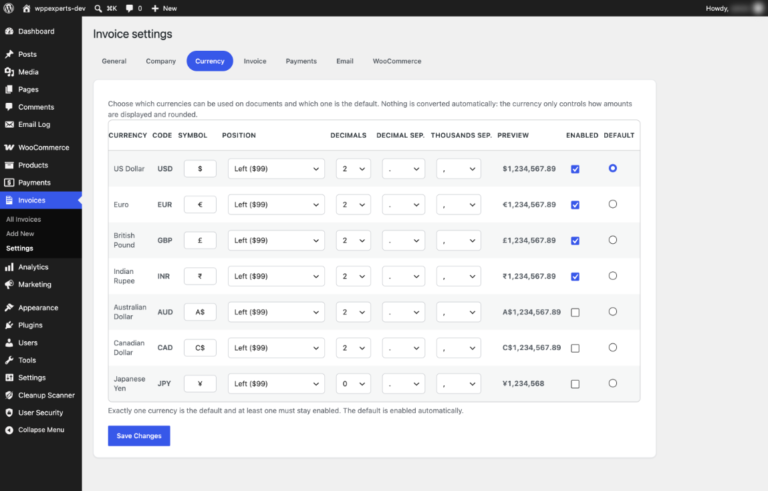
Task: Set Indian Rupee as default currency
Action: pyautogui.click(x=613, y=276)
